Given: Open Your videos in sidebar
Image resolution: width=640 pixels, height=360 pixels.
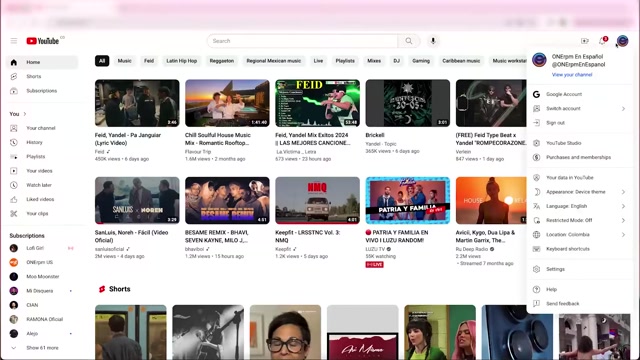Looking at the screenshot, I should (42, 171).
